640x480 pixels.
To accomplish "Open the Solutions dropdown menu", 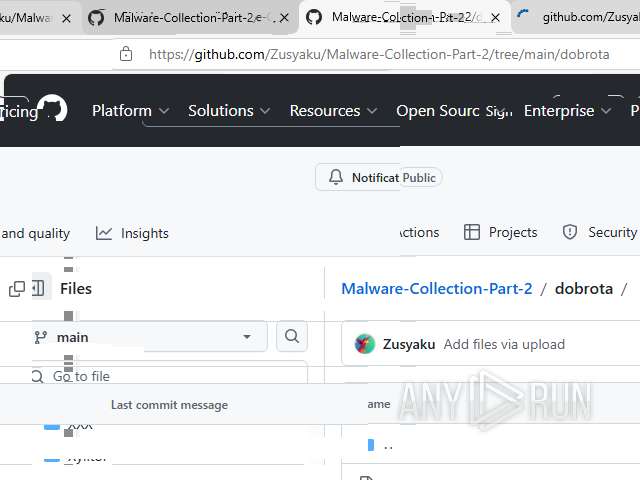I will pos(229,111).
